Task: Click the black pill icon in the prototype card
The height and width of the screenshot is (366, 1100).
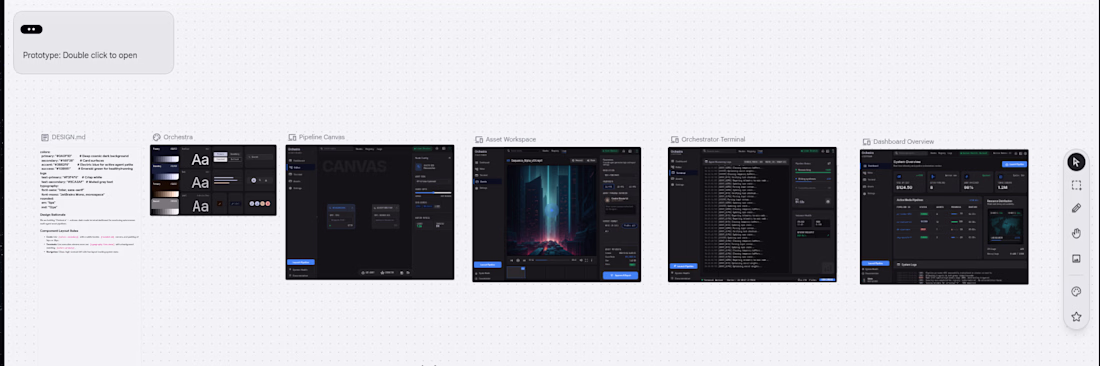Action: [32, 29]
